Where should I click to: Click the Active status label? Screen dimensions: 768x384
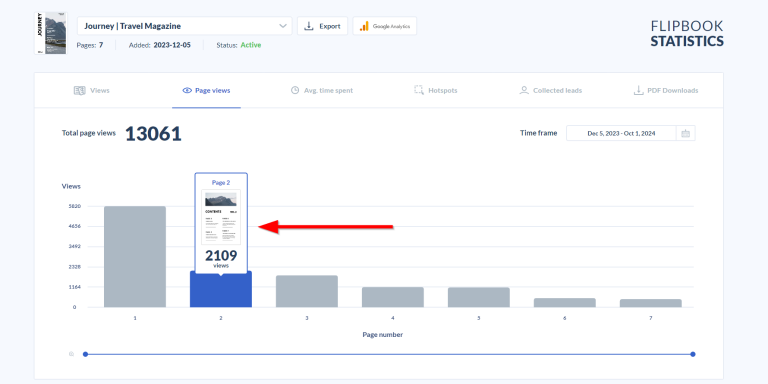pyautogui.click(x=251, y=45)
